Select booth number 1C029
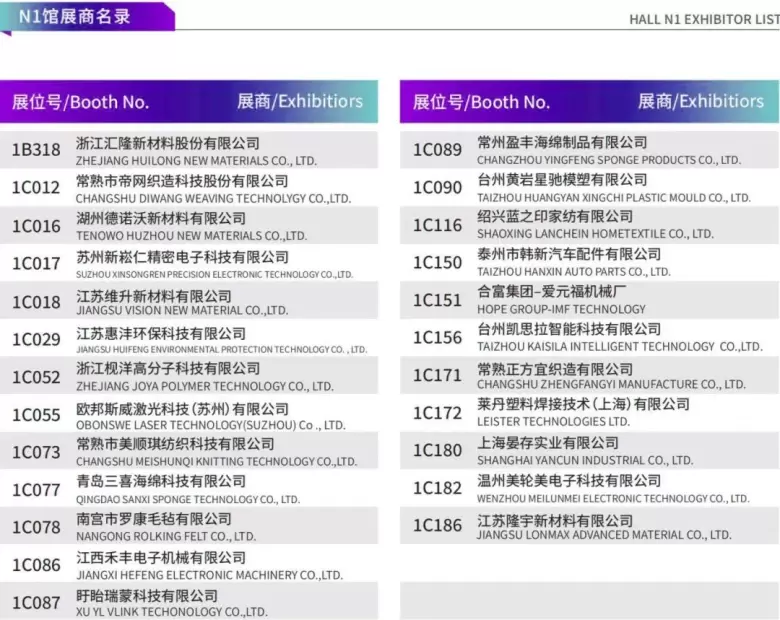Viewport: 780px width, 620px height. pos(36,339)
